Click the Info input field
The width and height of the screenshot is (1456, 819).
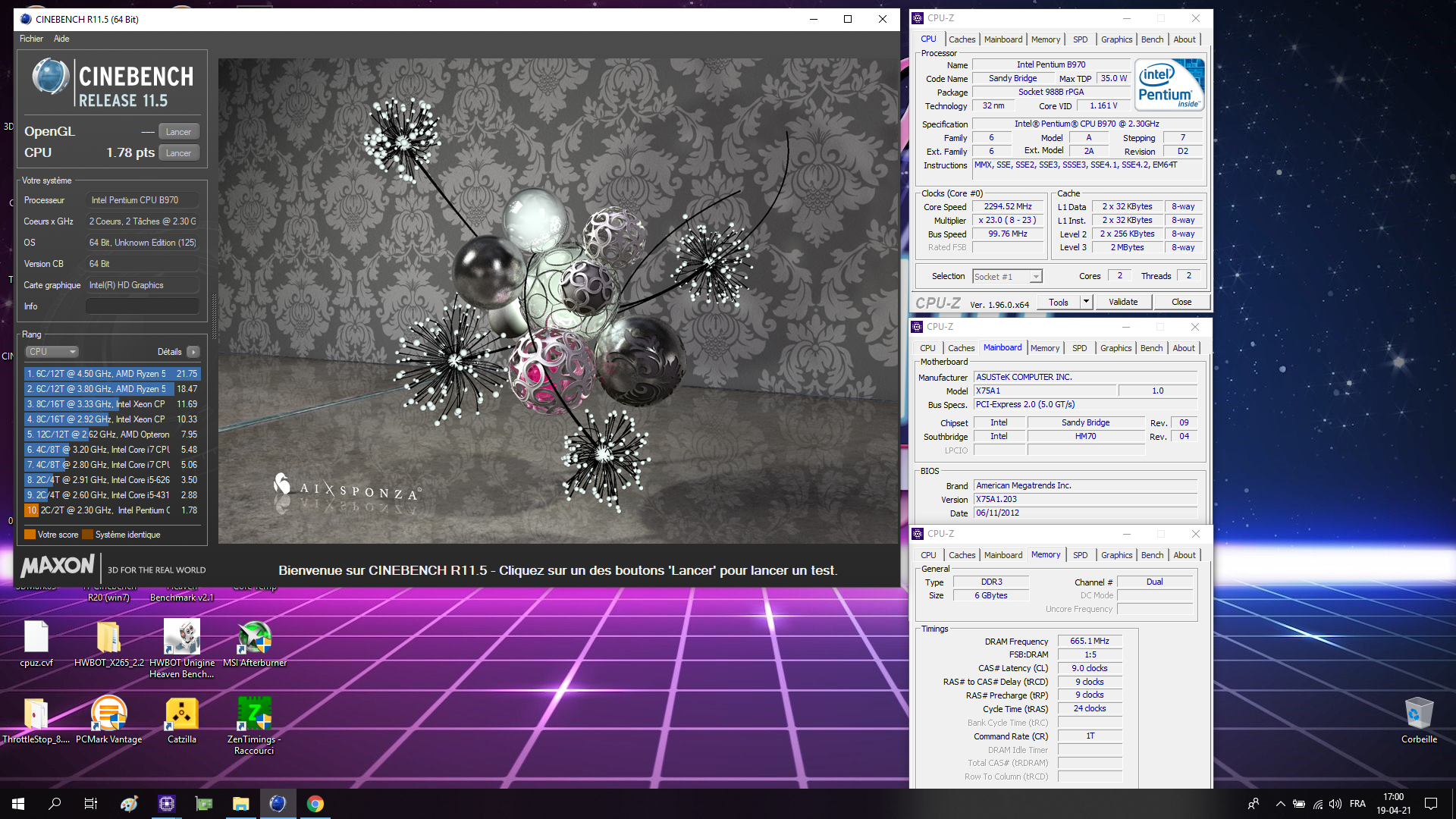143,306
